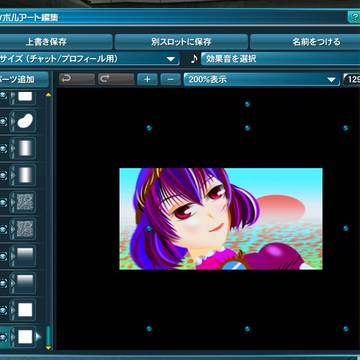Image resolution: width=360 pixels, height=360 pixels.
Task: Zoom in with the plus button
Action: coord(147,80)
